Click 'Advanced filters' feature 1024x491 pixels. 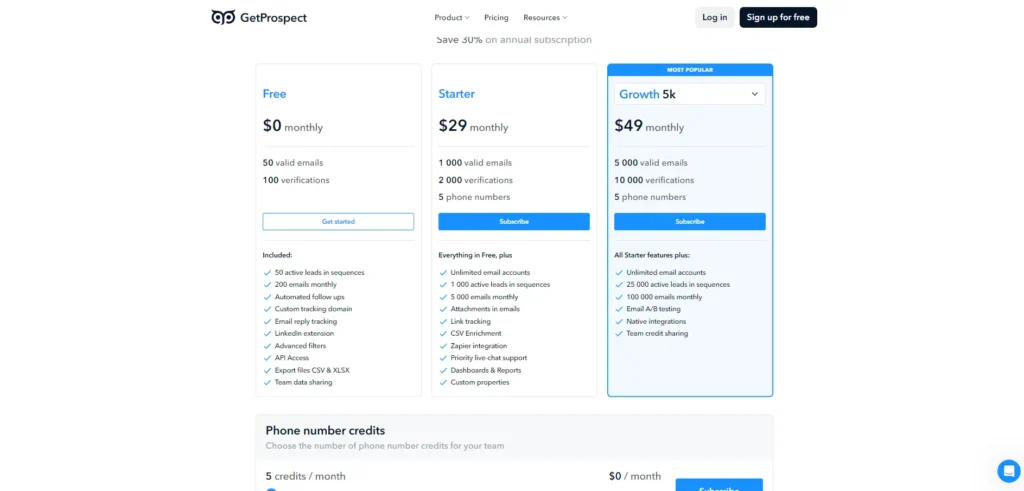pyautogui.click(x=300, y=346)
